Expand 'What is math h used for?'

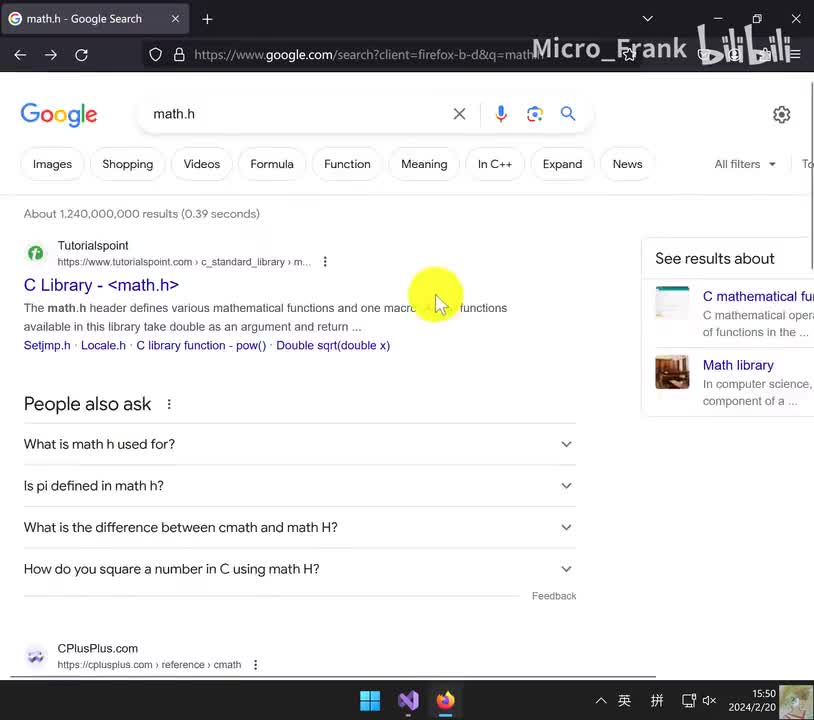click(300, 444)
